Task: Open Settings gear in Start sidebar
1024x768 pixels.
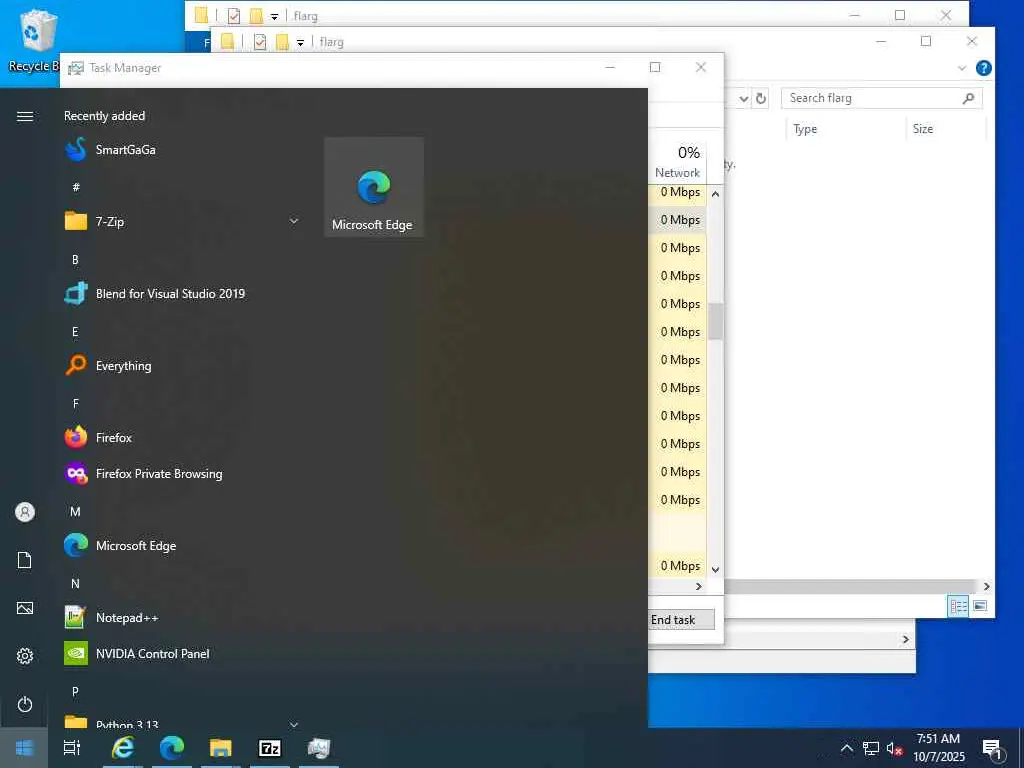Action: [25, 656]
